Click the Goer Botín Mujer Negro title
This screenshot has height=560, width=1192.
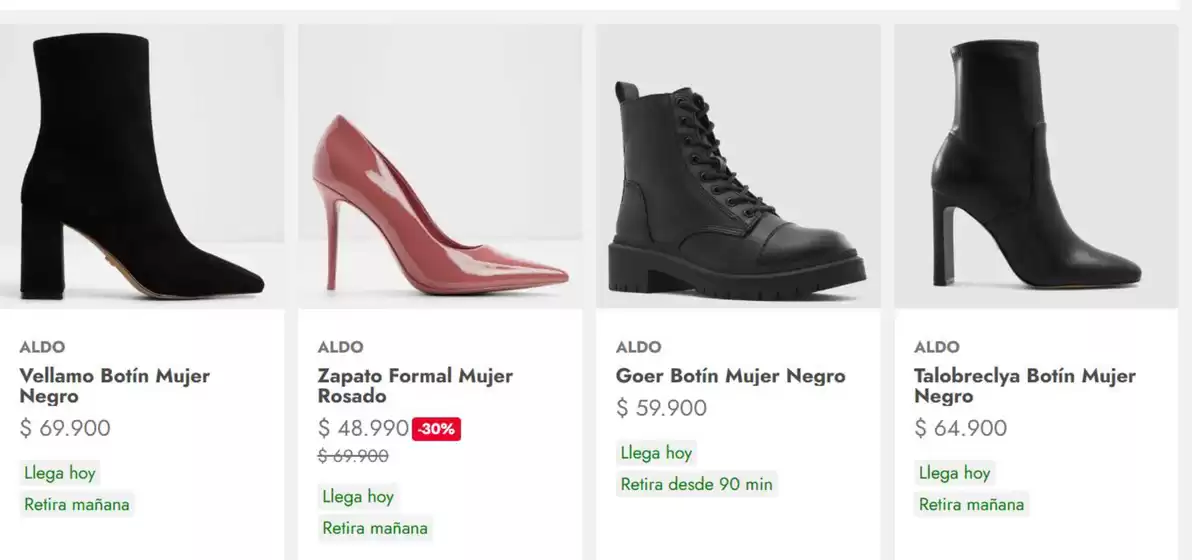point(730,376)
